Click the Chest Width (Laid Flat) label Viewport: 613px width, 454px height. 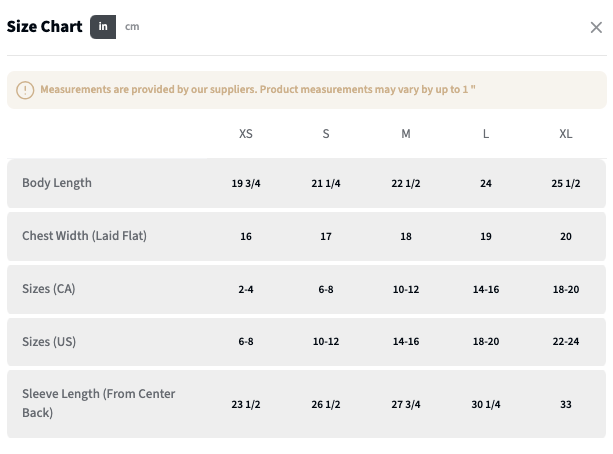coord(84,237)
